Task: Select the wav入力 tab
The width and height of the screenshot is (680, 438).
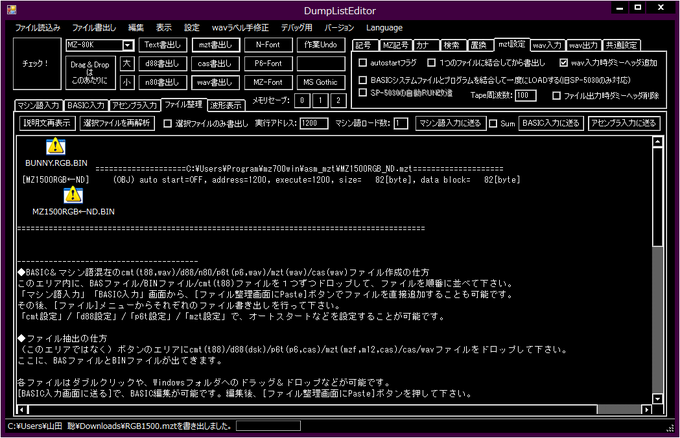Action: coord(548,45)
